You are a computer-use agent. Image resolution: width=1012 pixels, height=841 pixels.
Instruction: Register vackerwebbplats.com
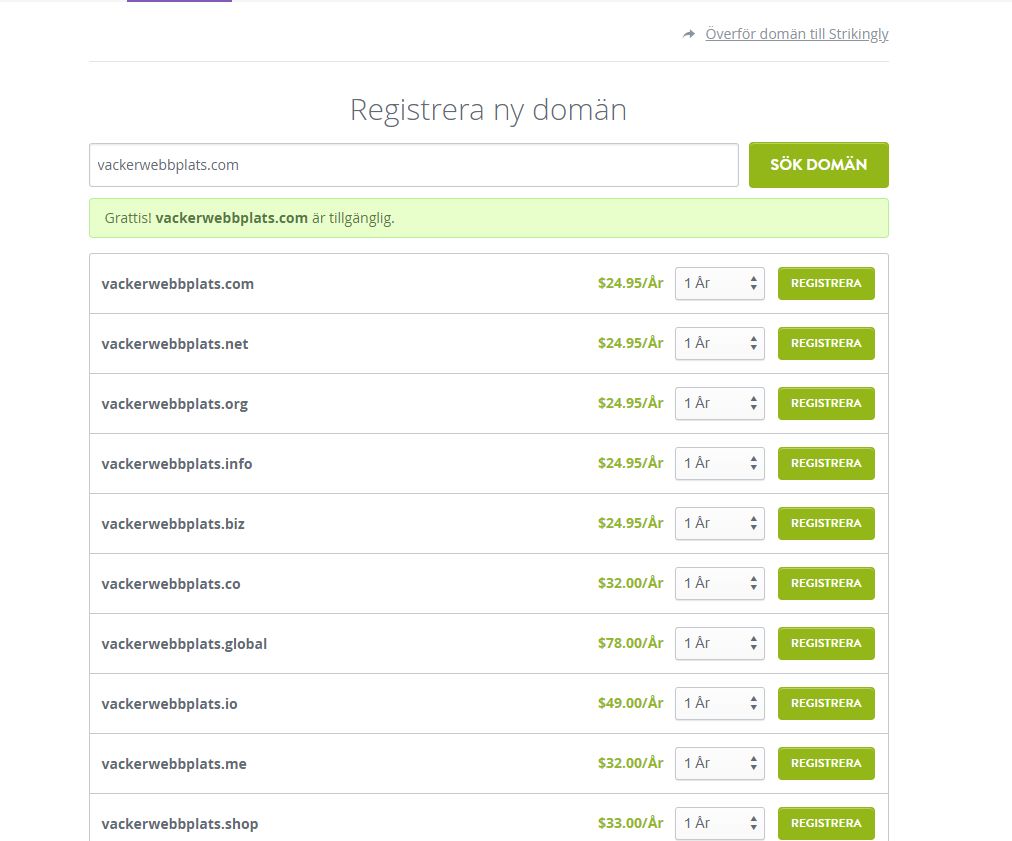(x=826, y=283)
